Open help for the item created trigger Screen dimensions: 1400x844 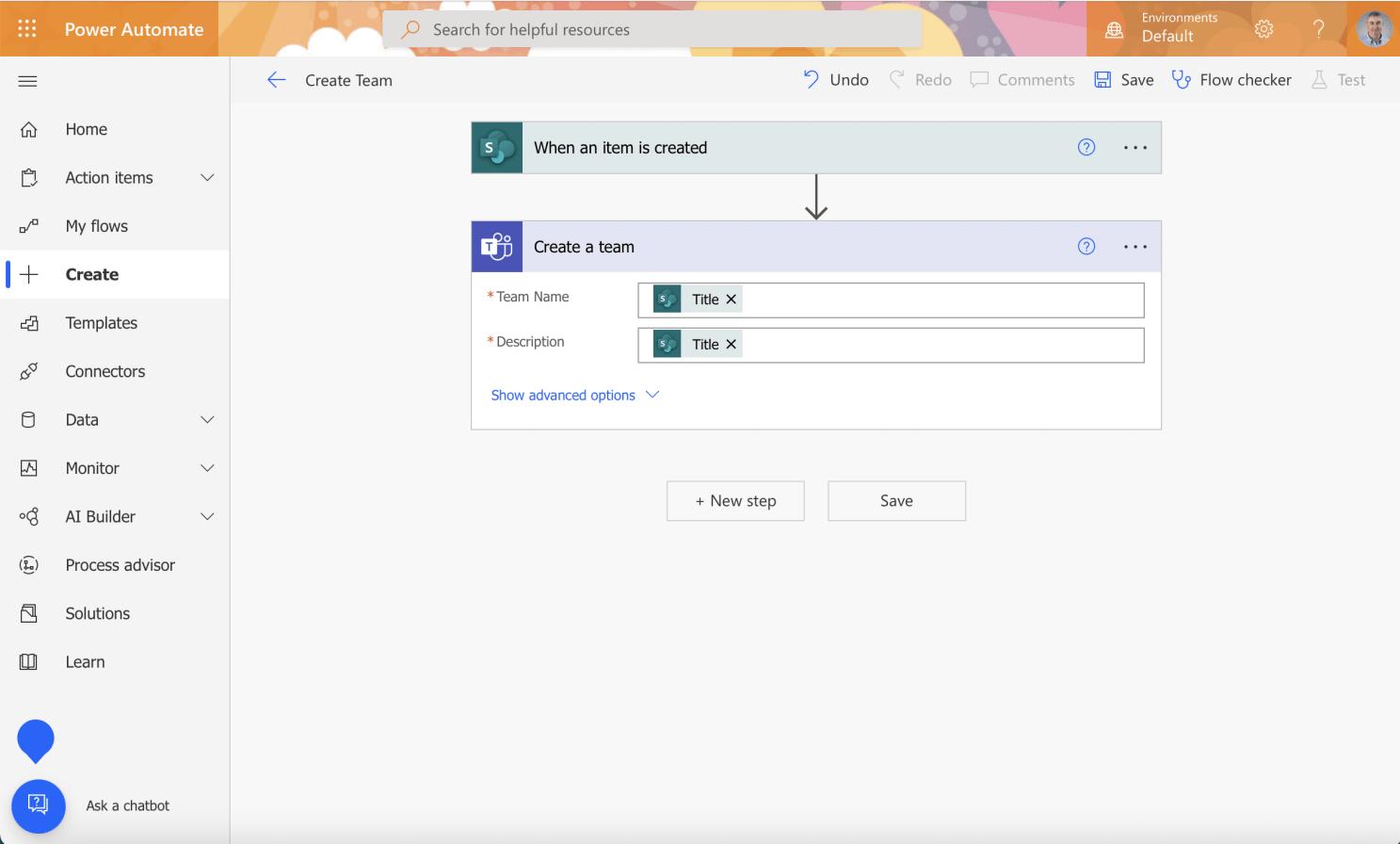point(1086,148)
